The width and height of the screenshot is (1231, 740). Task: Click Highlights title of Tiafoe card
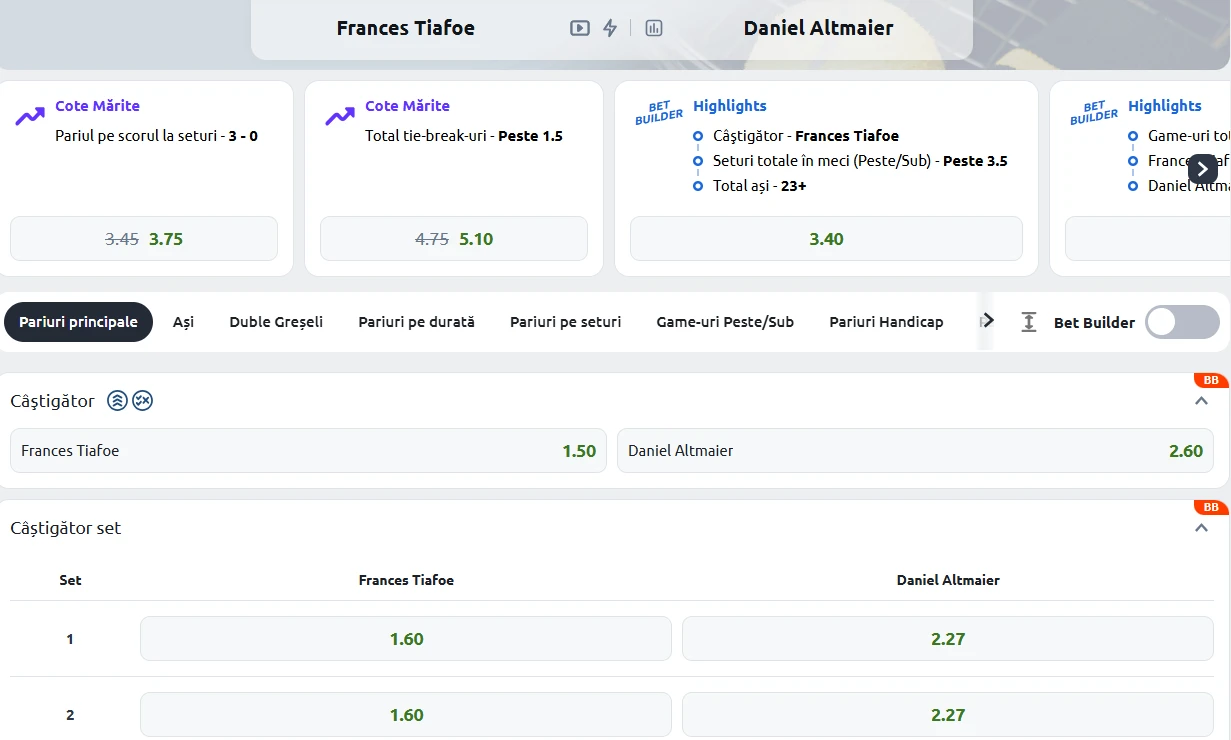(x=730, y=106)
